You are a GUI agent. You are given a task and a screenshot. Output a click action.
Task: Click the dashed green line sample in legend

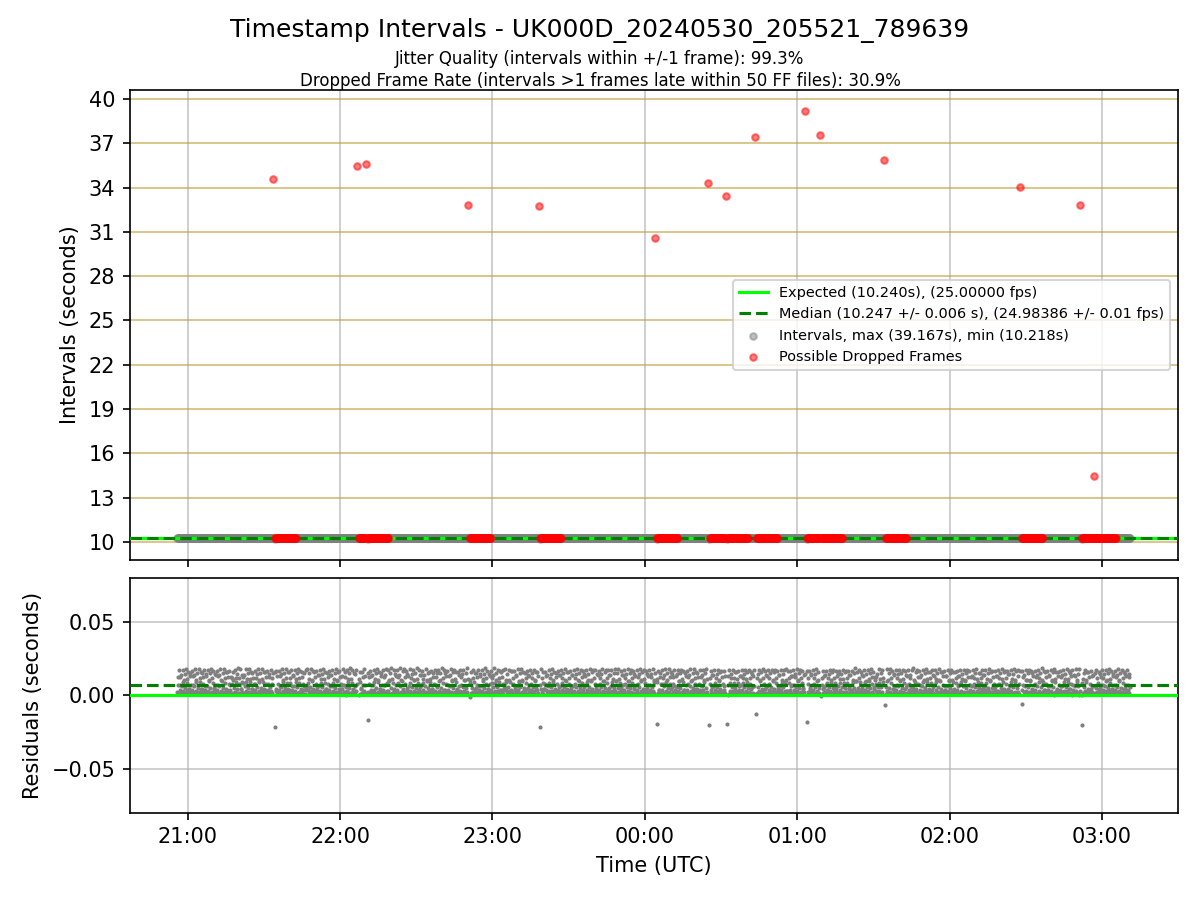(754, 314)
